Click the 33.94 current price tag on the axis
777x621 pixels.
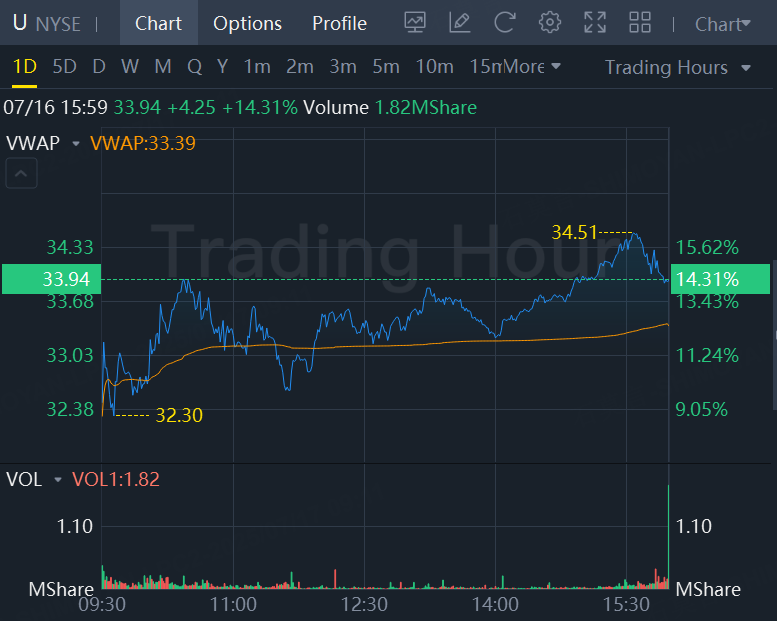click(50, 279)
